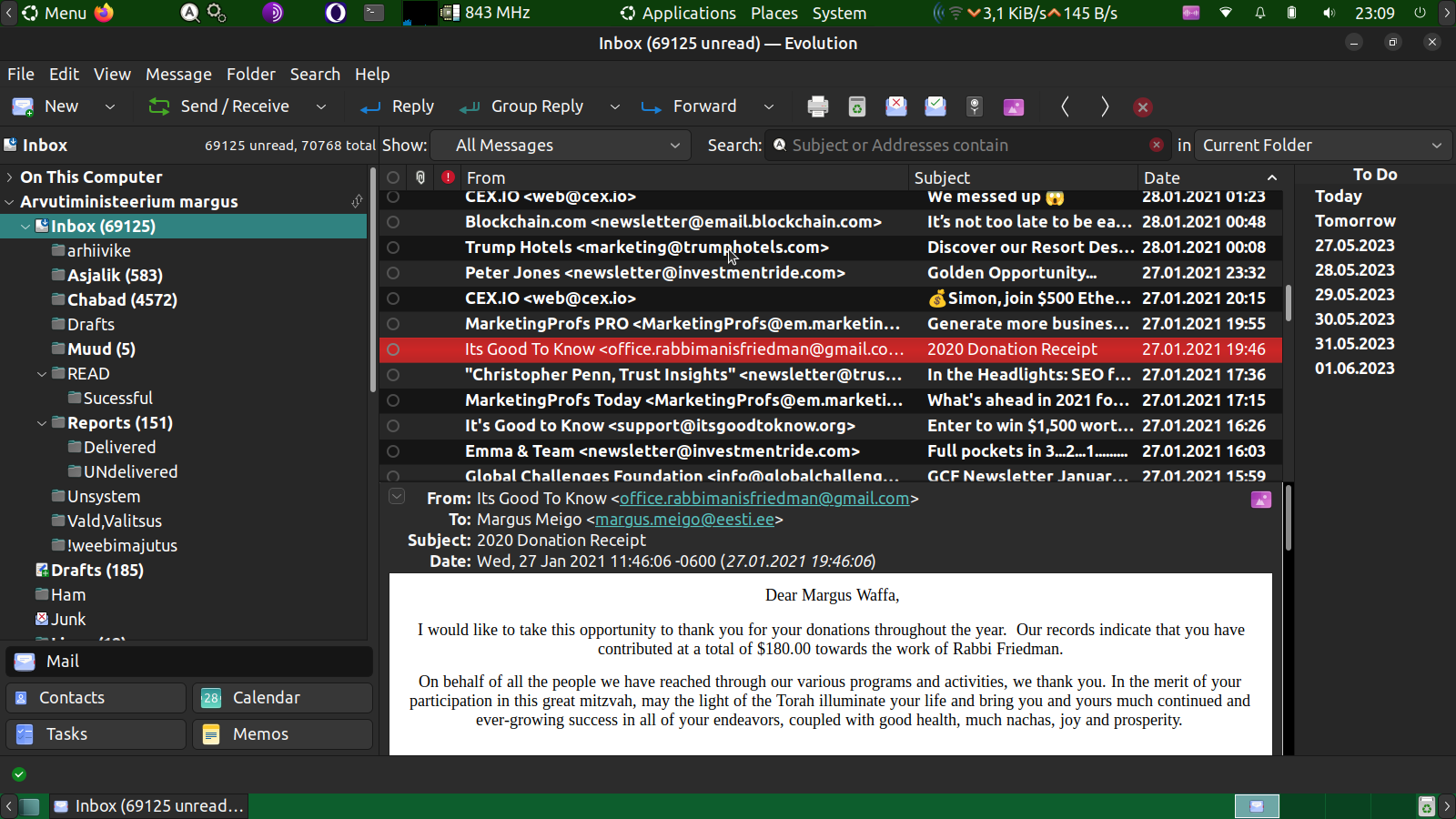Open the Message menu
Screen dimensions: 1456x819
pos(178,75)
